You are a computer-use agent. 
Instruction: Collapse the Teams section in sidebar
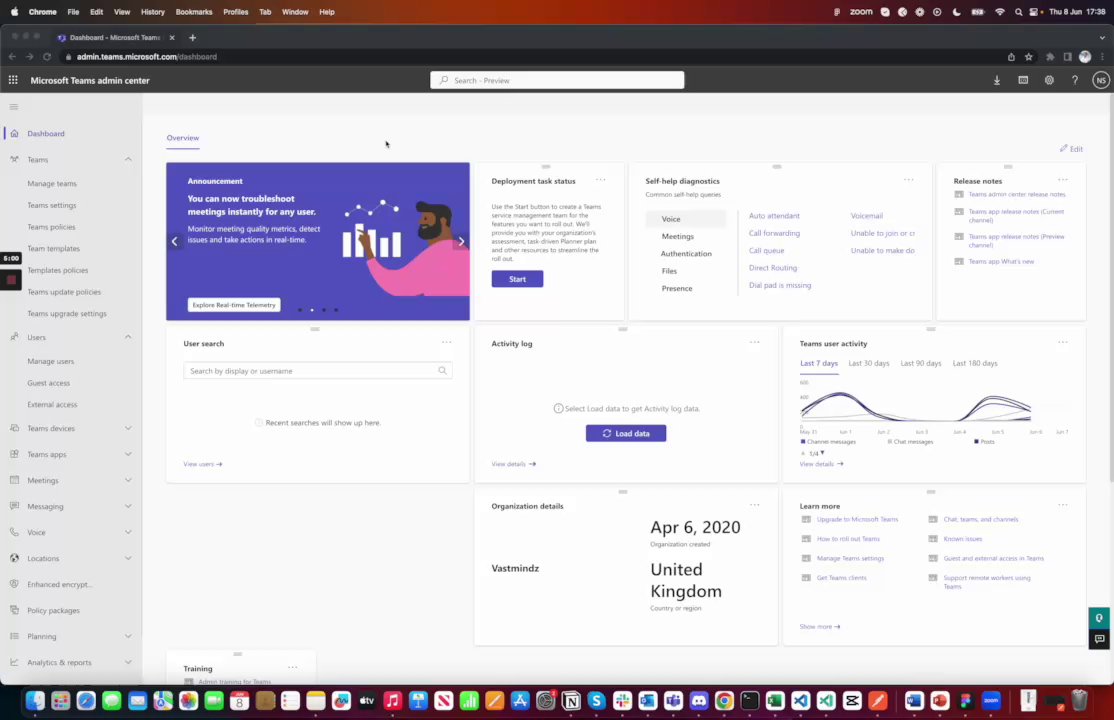pyautogui.click(x=128, y=159)
